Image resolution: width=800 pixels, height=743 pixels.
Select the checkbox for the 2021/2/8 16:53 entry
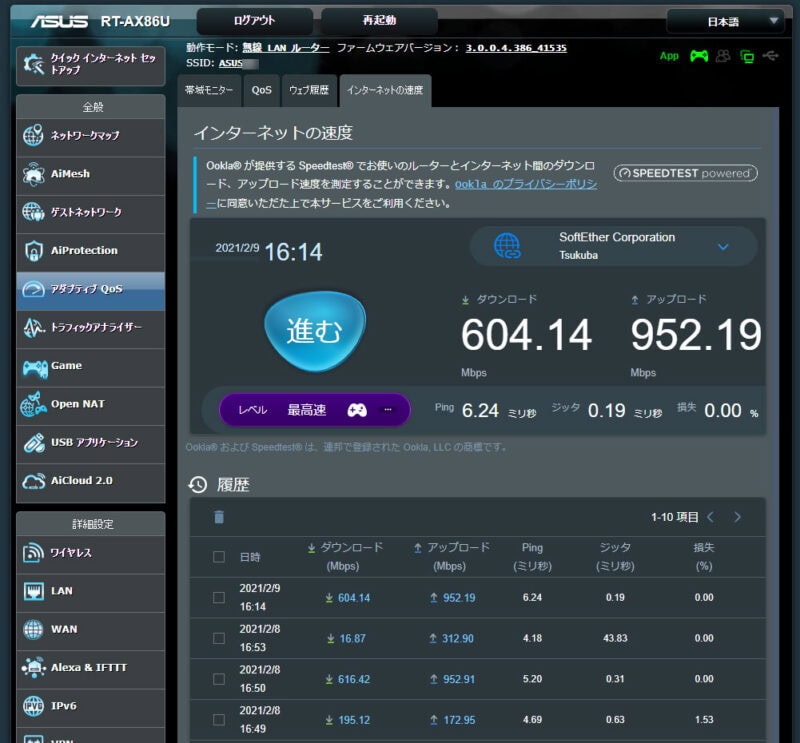219,638
